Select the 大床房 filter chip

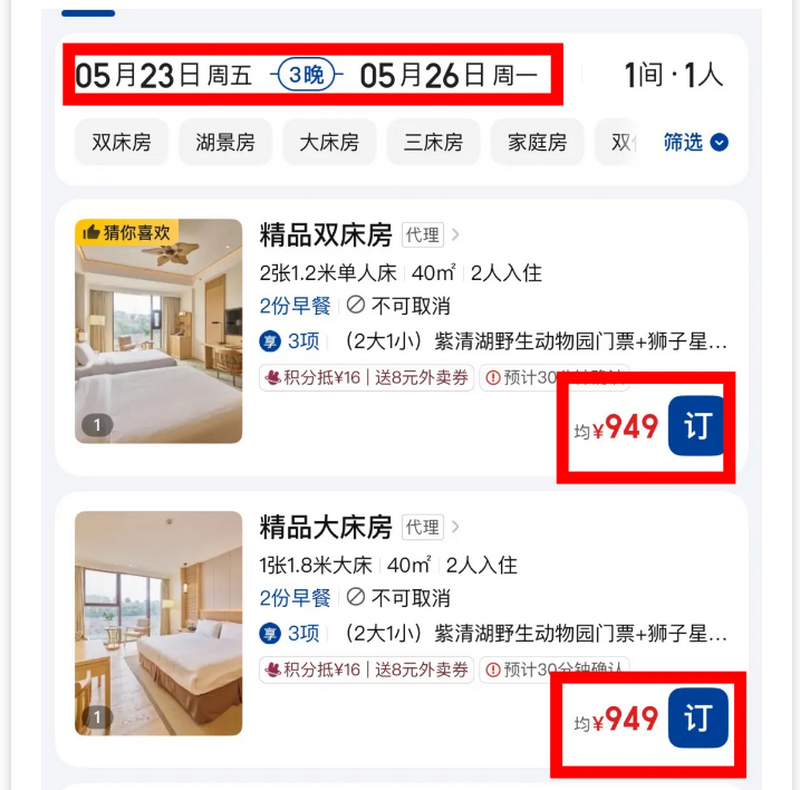pyautogui.click(x=329, y=142)
